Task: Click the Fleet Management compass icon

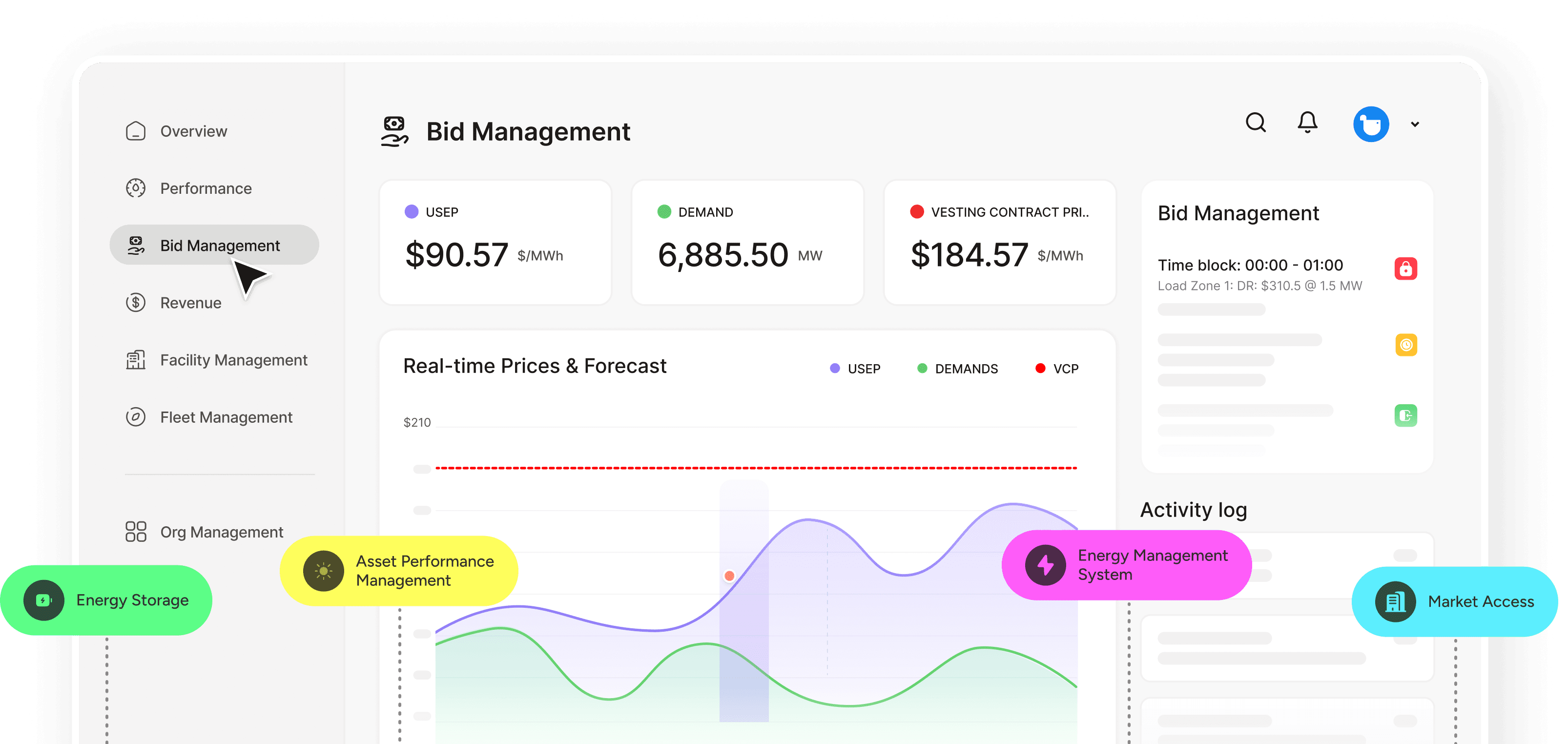Action: 135,417
